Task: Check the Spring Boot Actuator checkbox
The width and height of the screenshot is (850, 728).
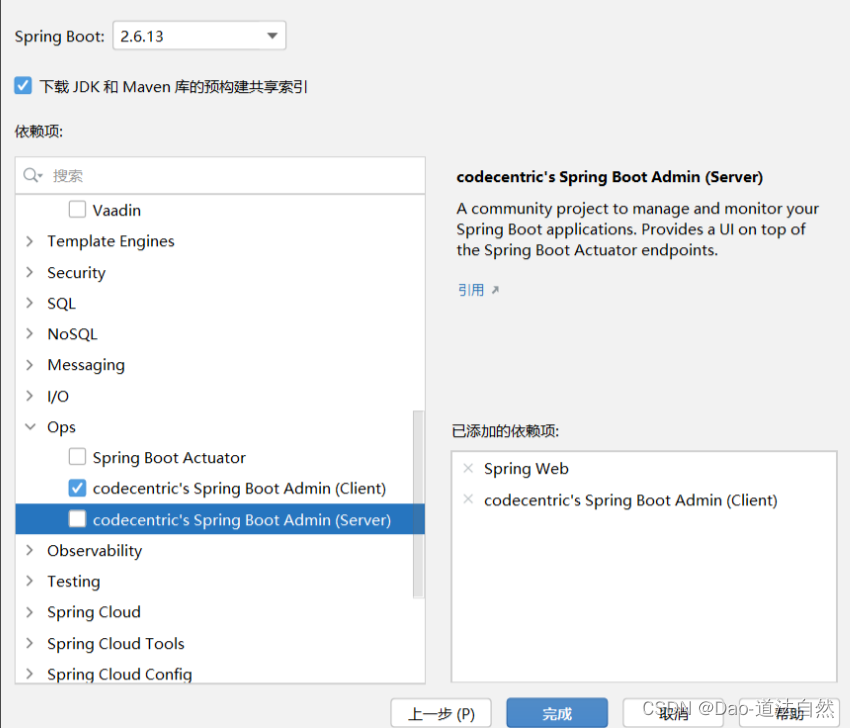Action: [77, 457]
